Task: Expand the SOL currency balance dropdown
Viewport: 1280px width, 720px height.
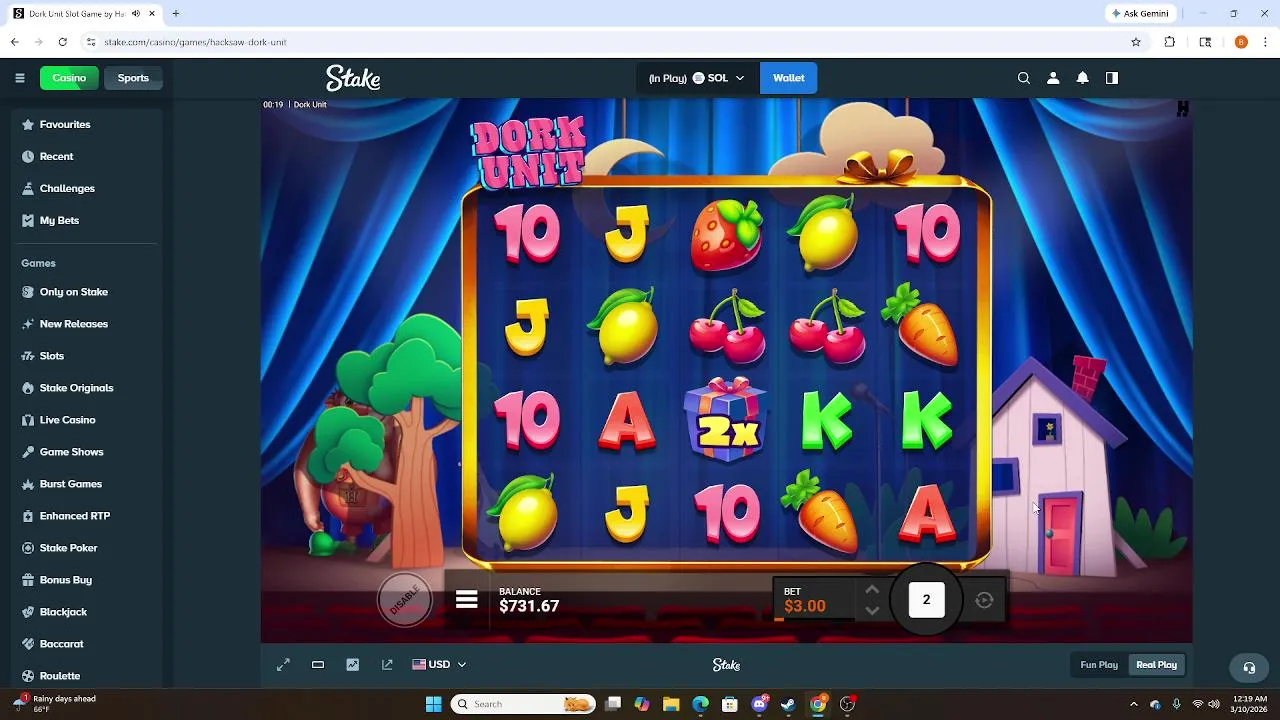Action: pos(696,78)
